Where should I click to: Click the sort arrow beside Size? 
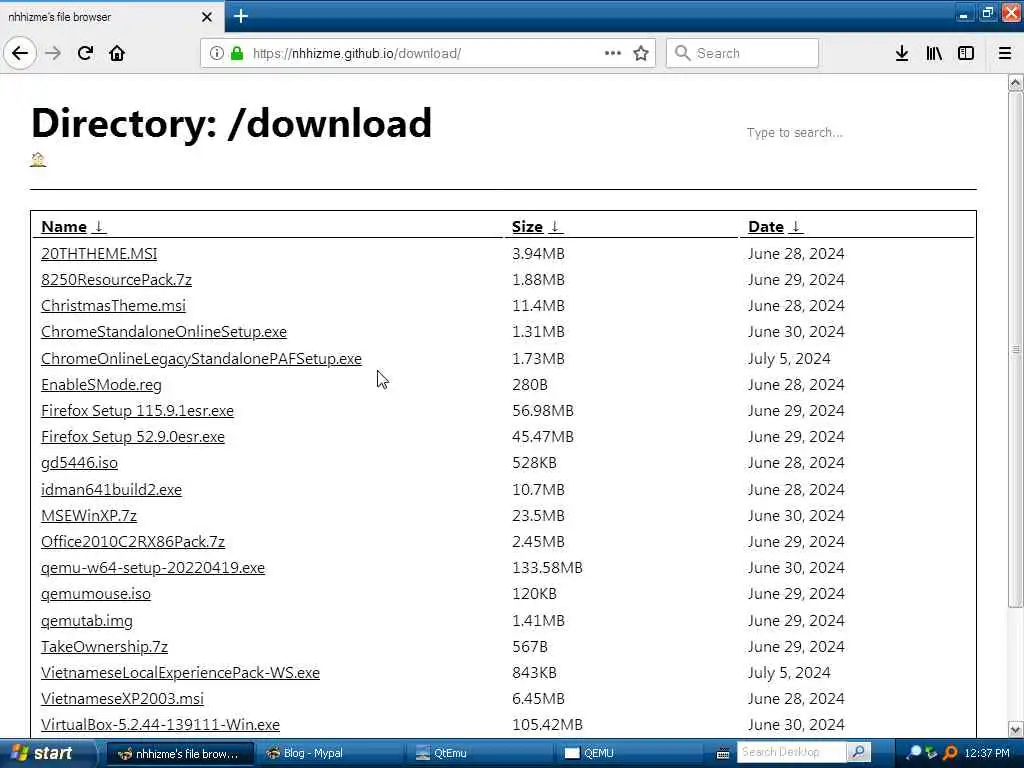point(554,227)
